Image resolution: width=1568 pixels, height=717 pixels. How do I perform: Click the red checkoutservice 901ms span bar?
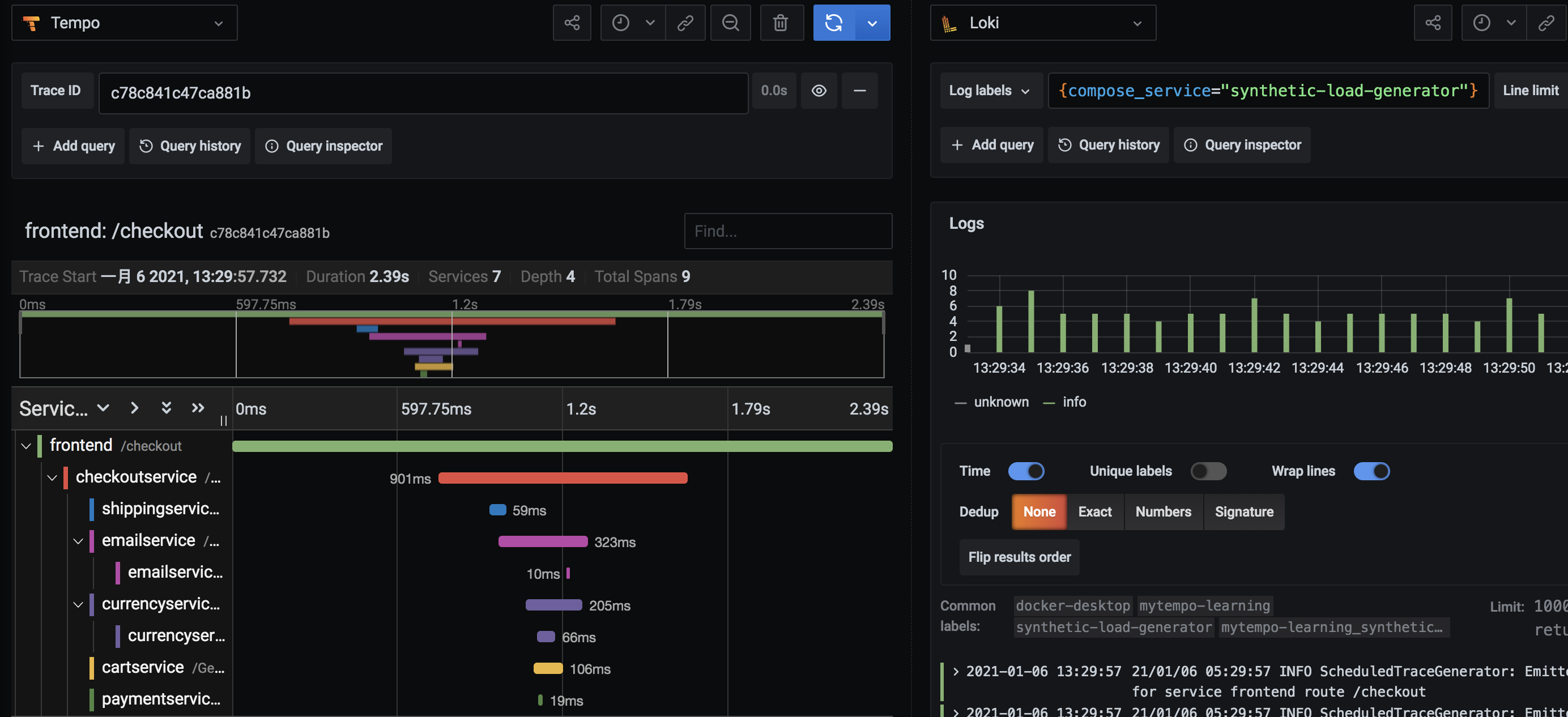[563, 479]
